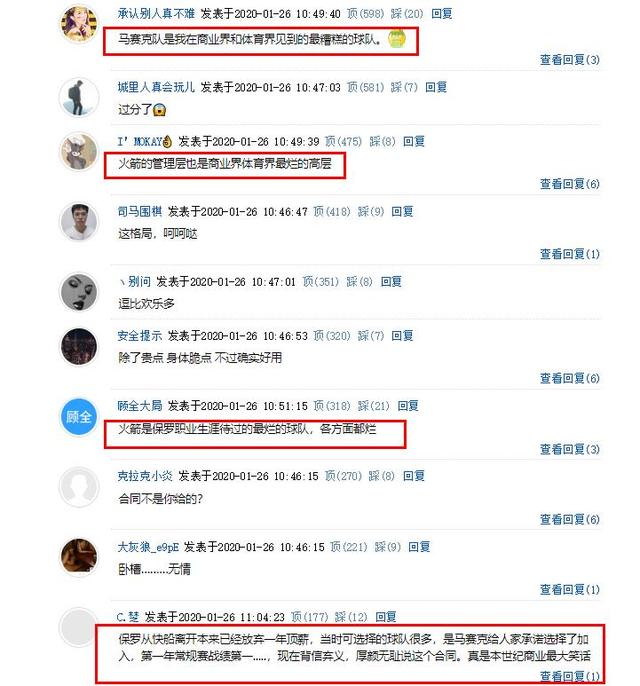Expand 查看回复(6) under I' MOKAY's comment
640x686 pixels.
pyautogui.click(x=570, y=184)
